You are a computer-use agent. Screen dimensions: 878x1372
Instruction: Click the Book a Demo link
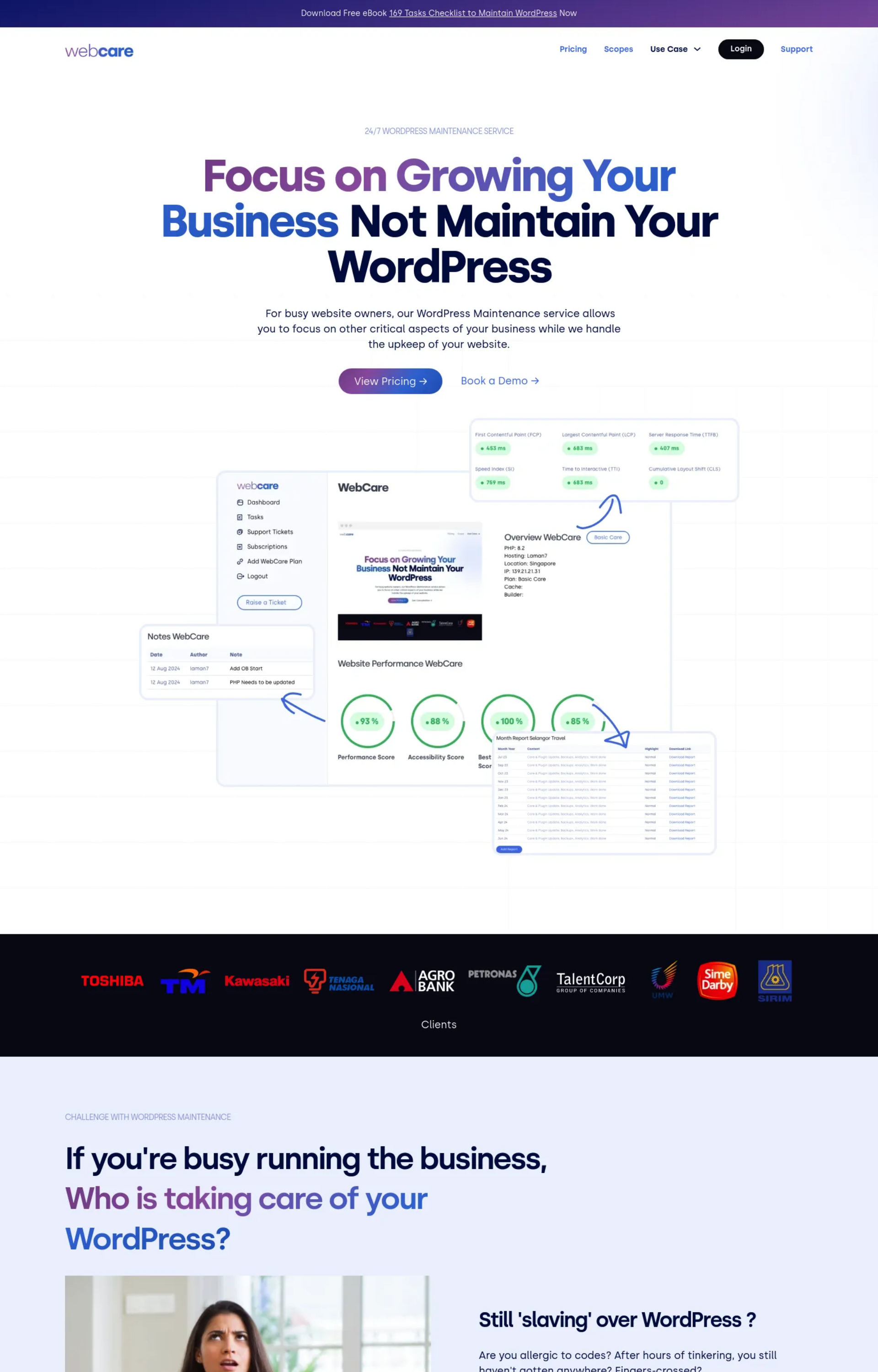point(499,380)
